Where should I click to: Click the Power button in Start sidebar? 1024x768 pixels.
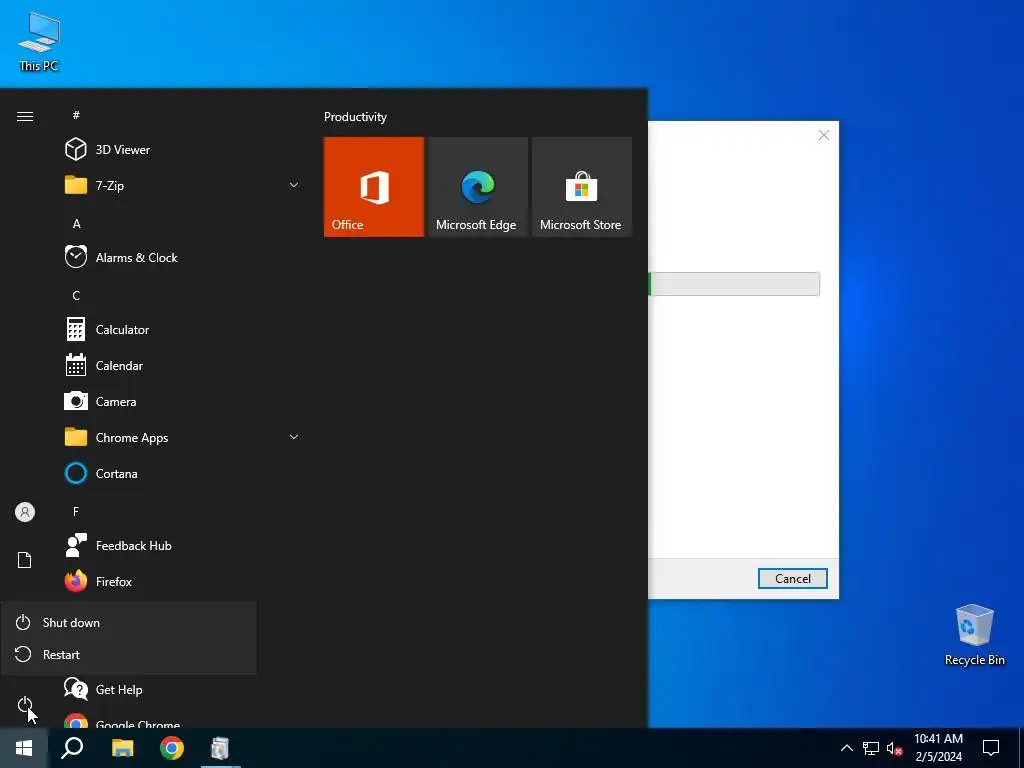click(25, 705)
